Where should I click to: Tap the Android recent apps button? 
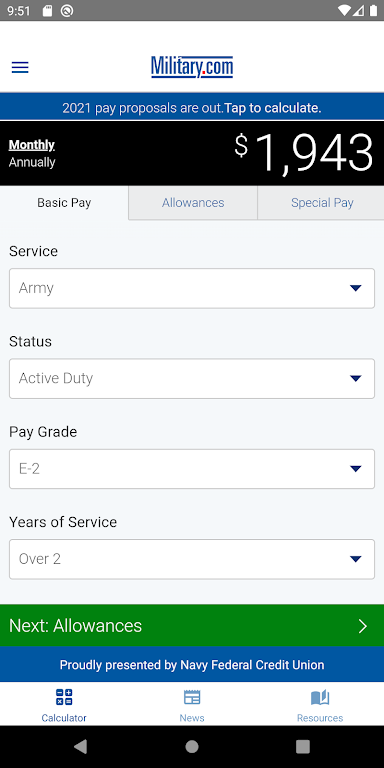click(303, 746)
